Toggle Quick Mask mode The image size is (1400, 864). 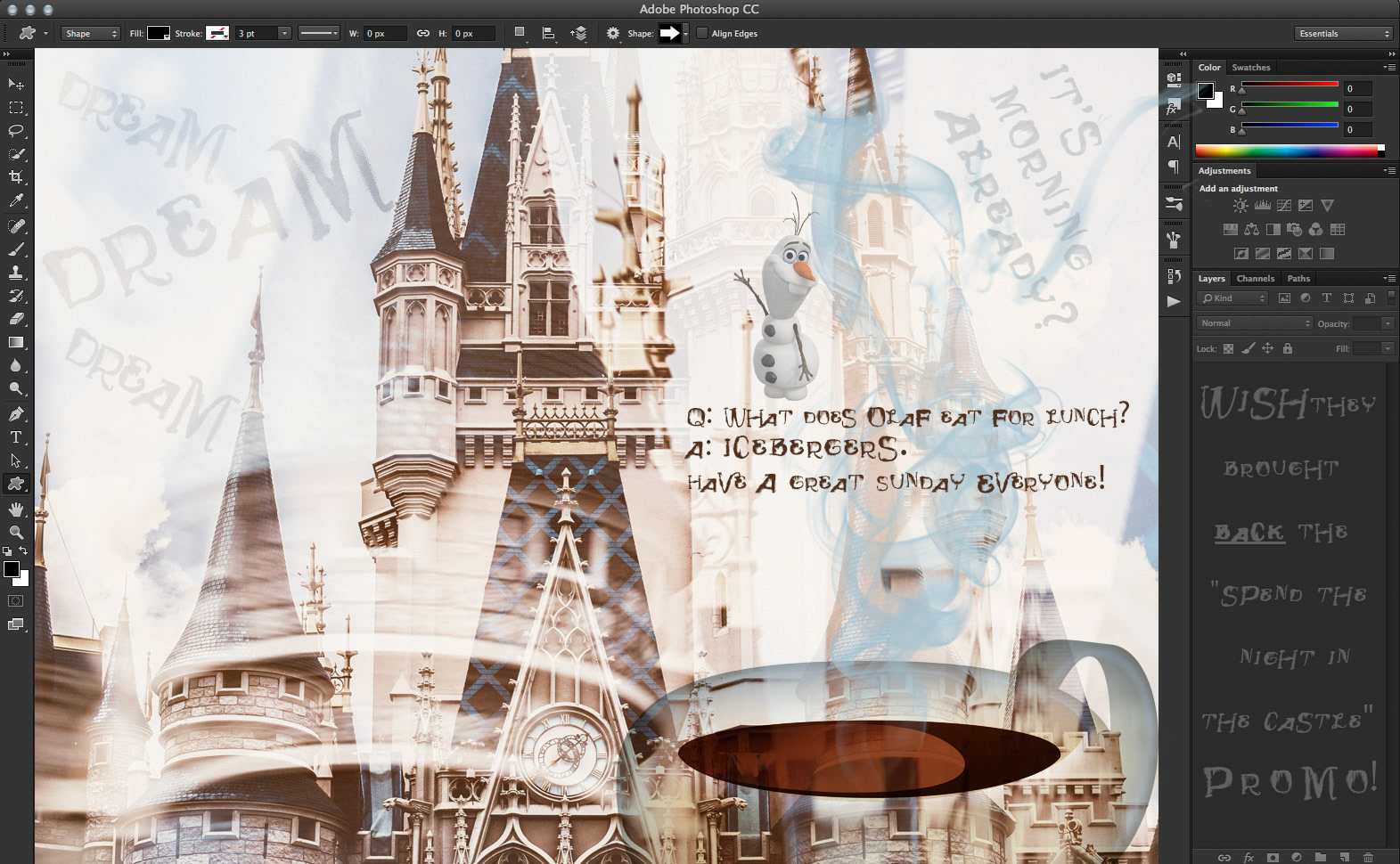point(16,601)
